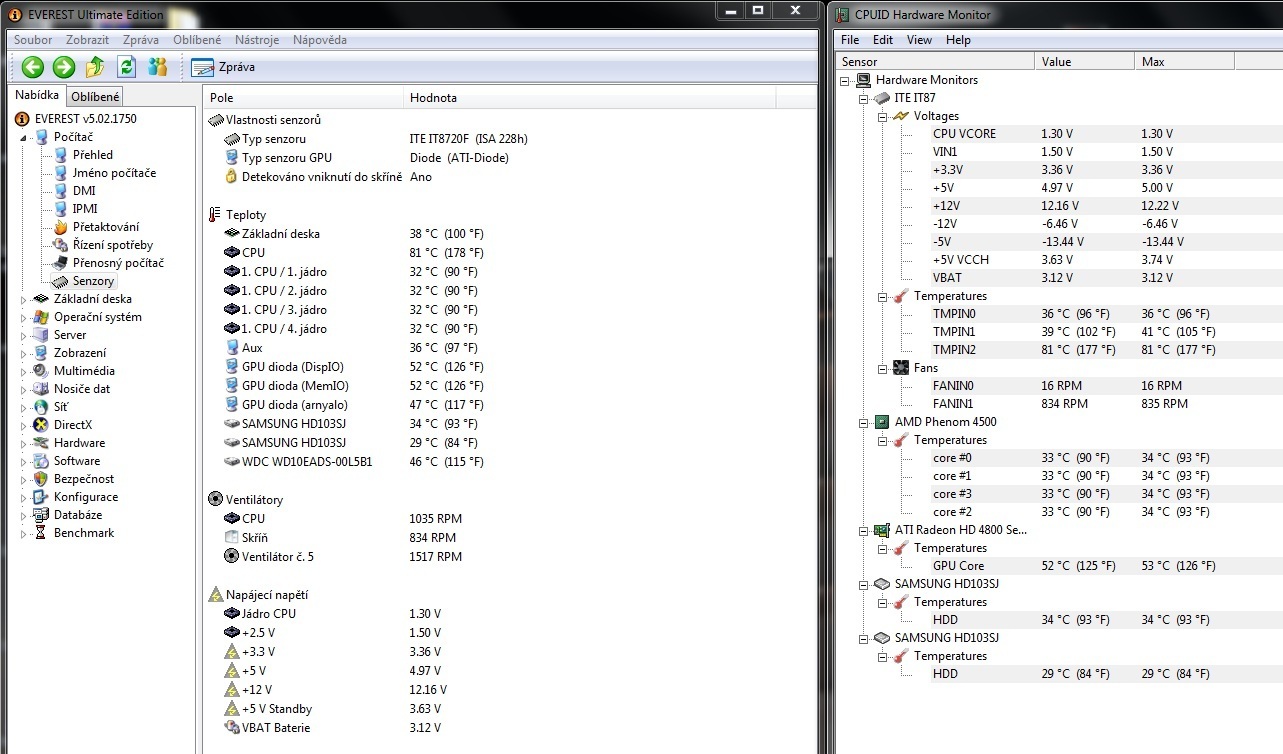Open View menu in Hardware Monitor
1283x754 pixels.
pyautogui.click(x=919, y=40)
